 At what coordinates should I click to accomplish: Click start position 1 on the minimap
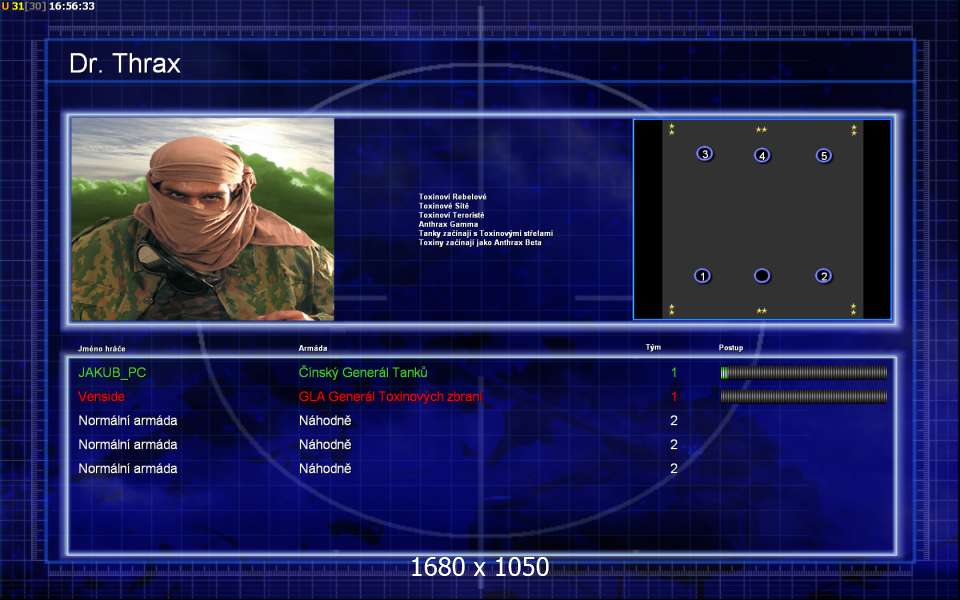703,276
